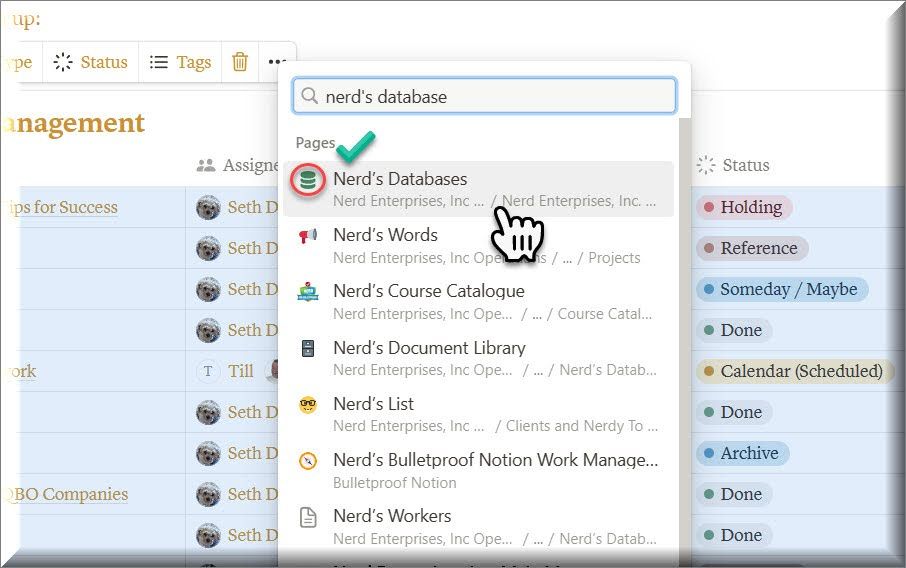
Task: Select the Nerd's Databases page result
Action: click(478, 189)
